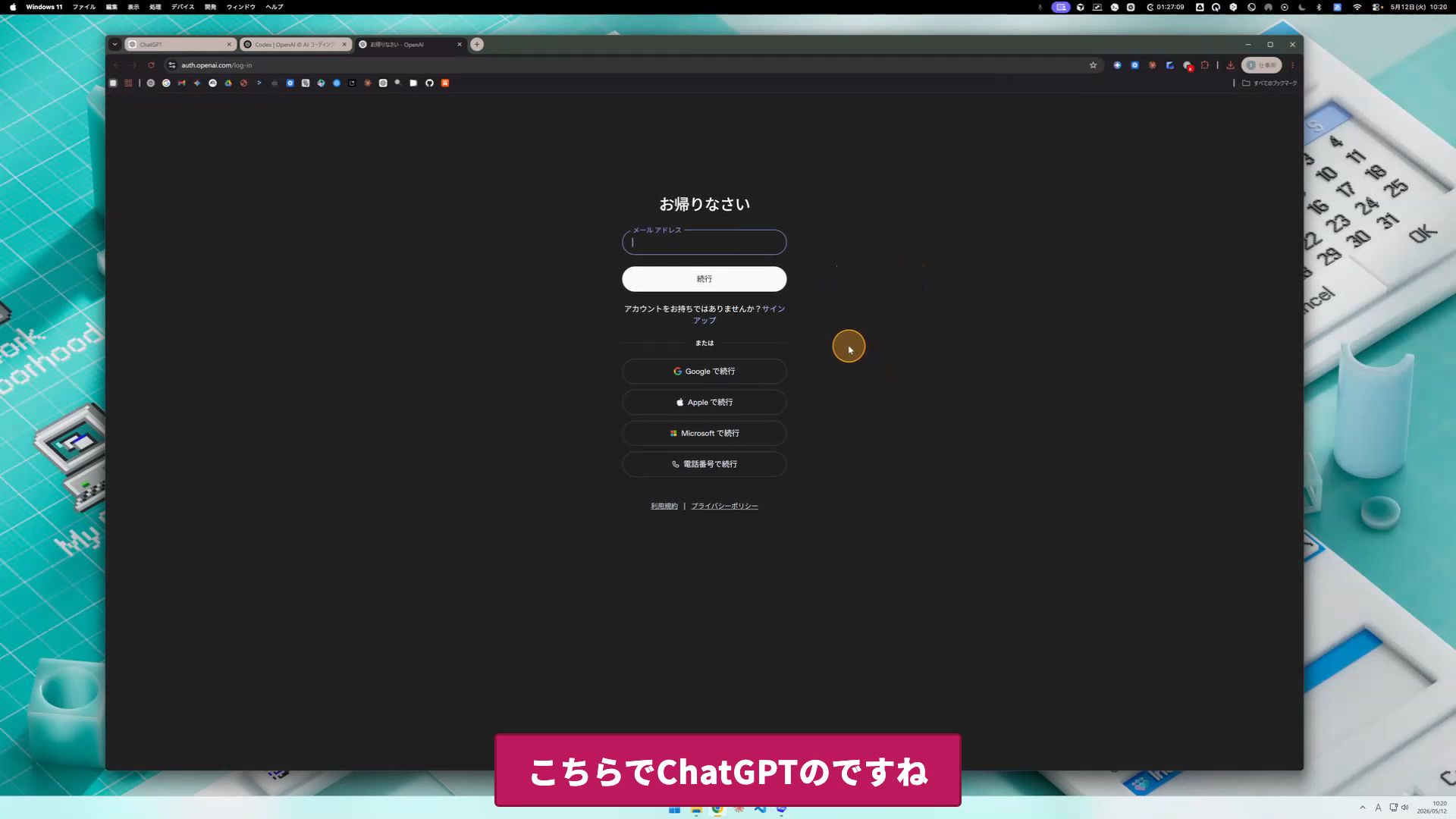Open the 表示 menu in menu bar

[x=133, y=7]
